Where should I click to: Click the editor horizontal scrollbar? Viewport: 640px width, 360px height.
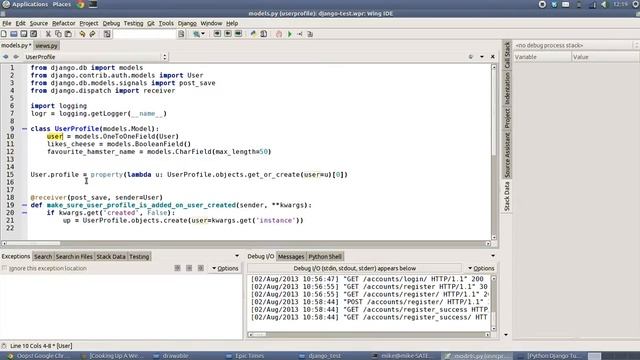click(x=246, y=244)
